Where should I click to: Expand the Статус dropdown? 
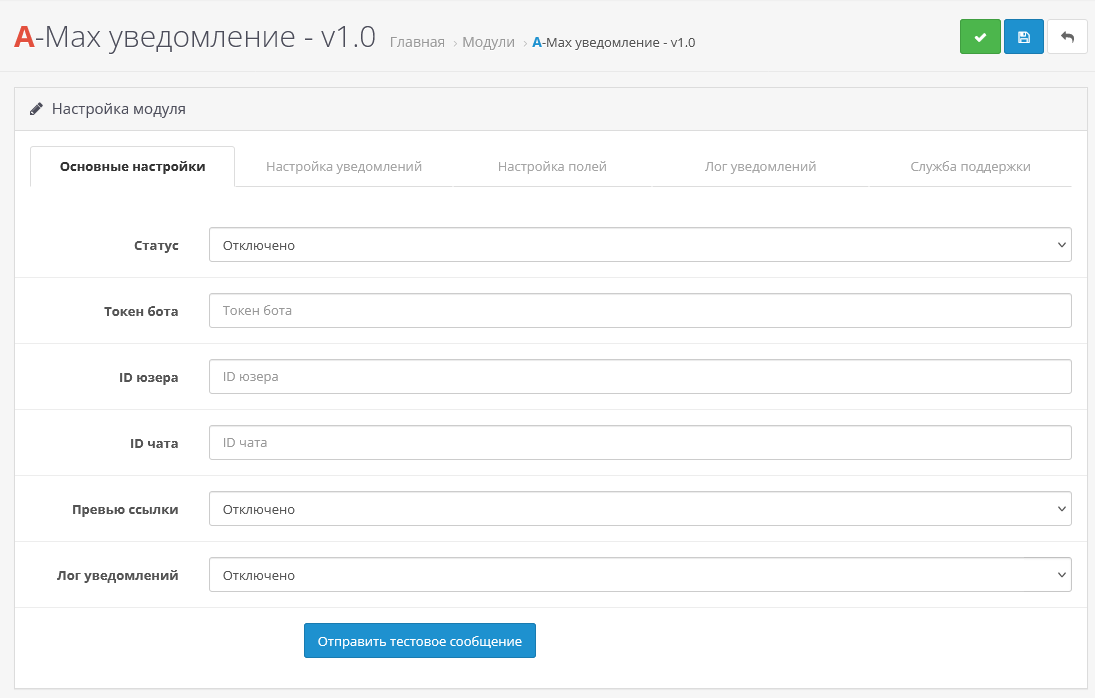pyautogui.click(x=640, y=245)
